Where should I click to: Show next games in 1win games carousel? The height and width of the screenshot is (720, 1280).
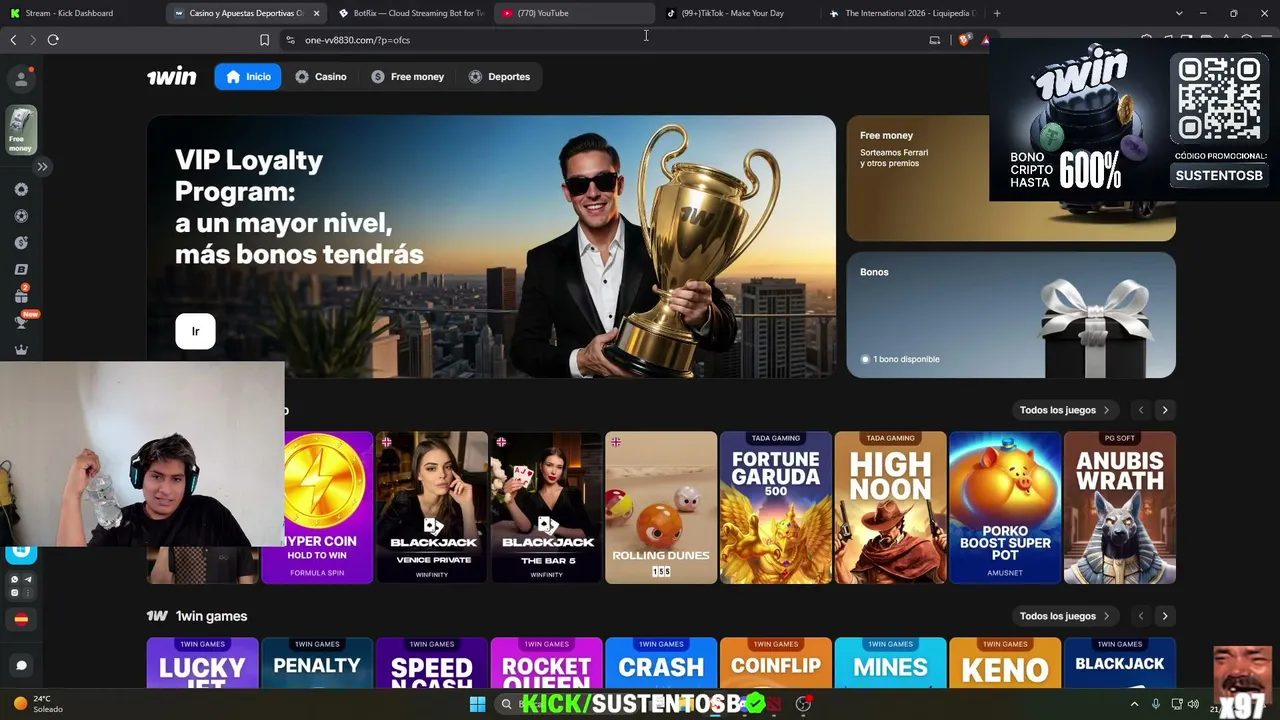(1165, 616)
